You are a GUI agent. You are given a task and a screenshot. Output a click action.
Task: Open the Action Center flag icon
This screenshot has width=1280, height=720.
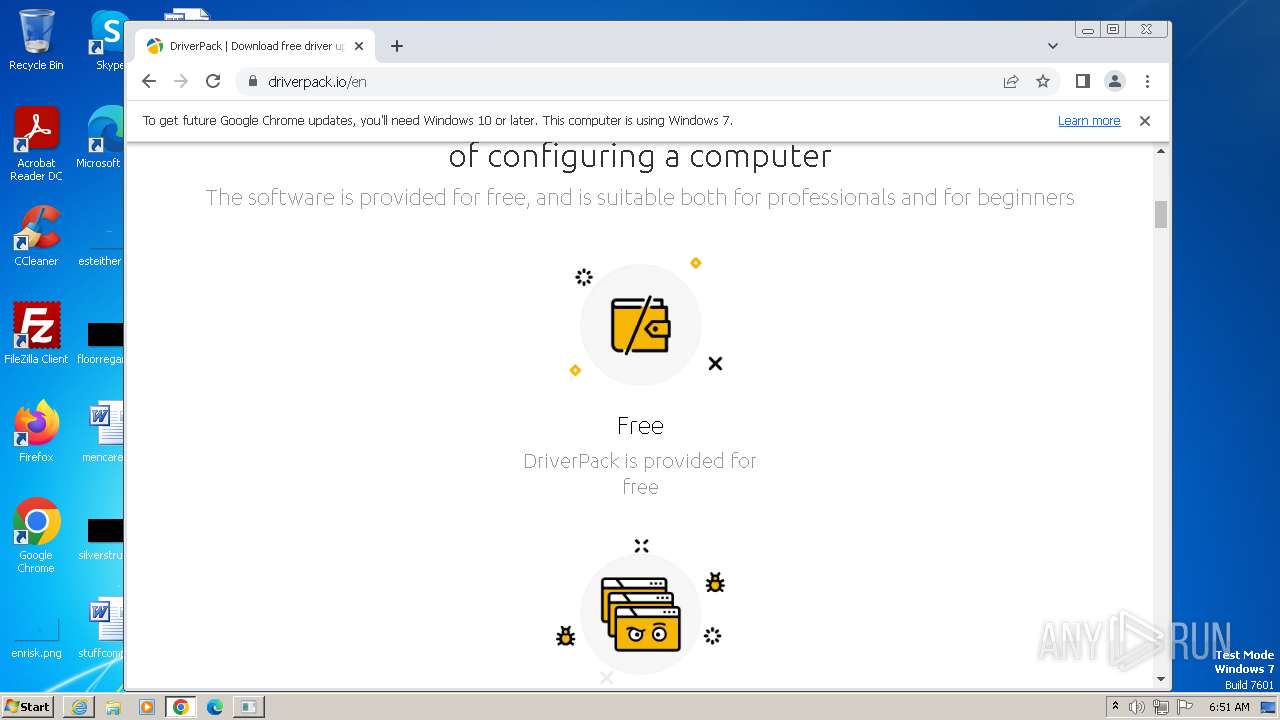(1185, 707)
